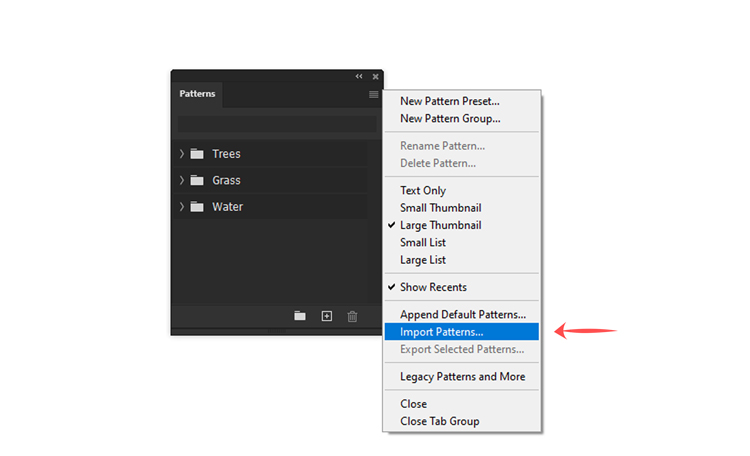Click the search patterns field

(277, 124)
